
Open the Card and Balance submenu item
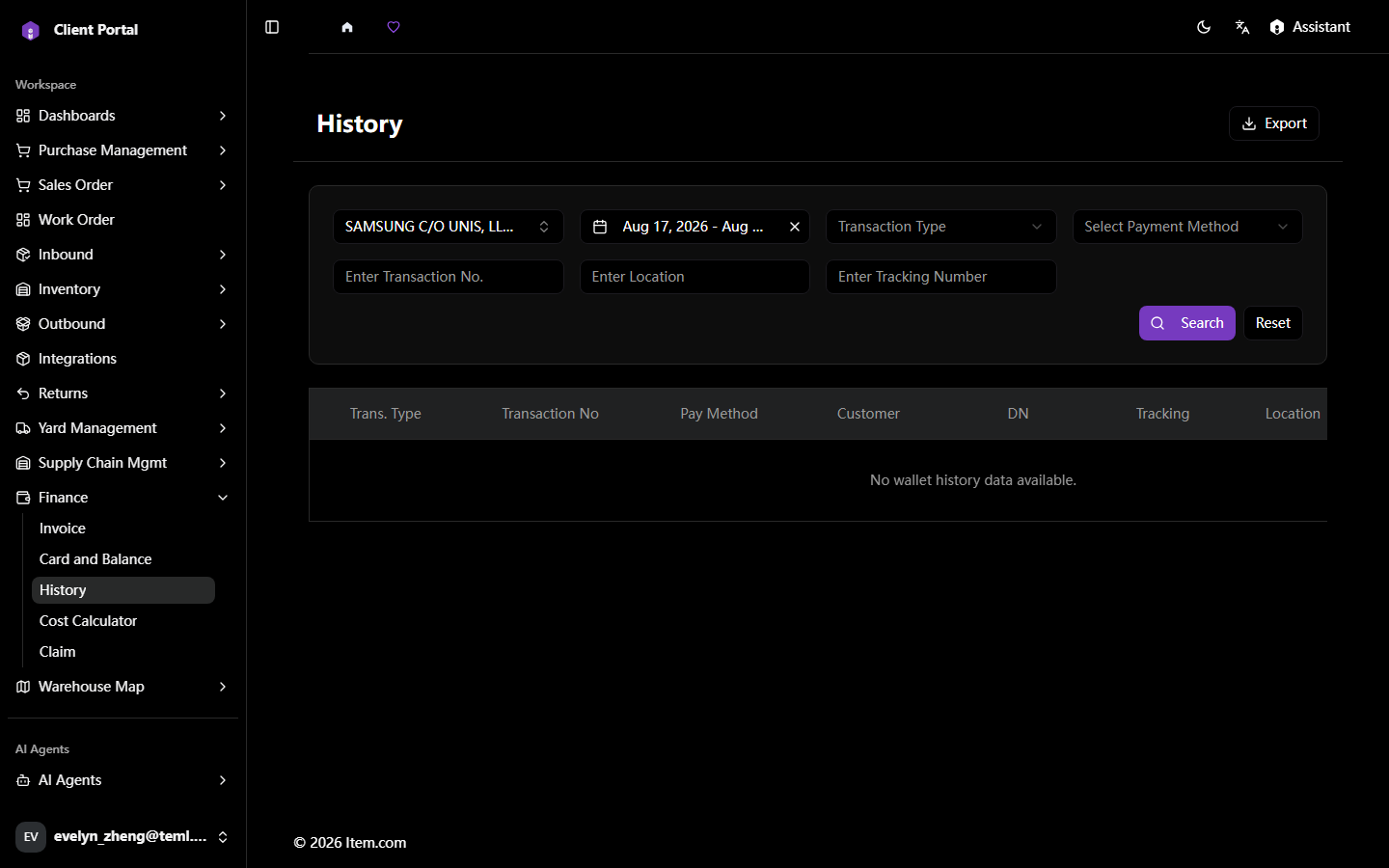[x=123, y=559]
